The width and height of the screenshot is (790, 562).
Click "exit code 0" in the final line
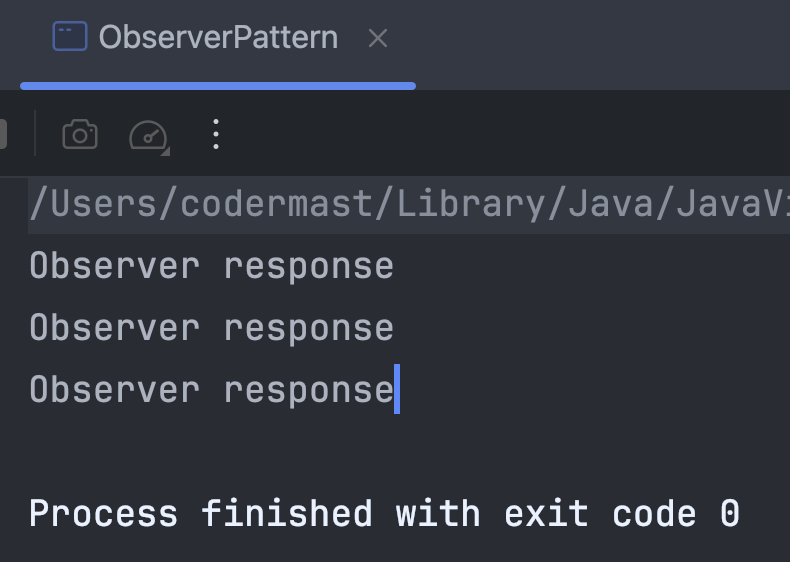621,514
